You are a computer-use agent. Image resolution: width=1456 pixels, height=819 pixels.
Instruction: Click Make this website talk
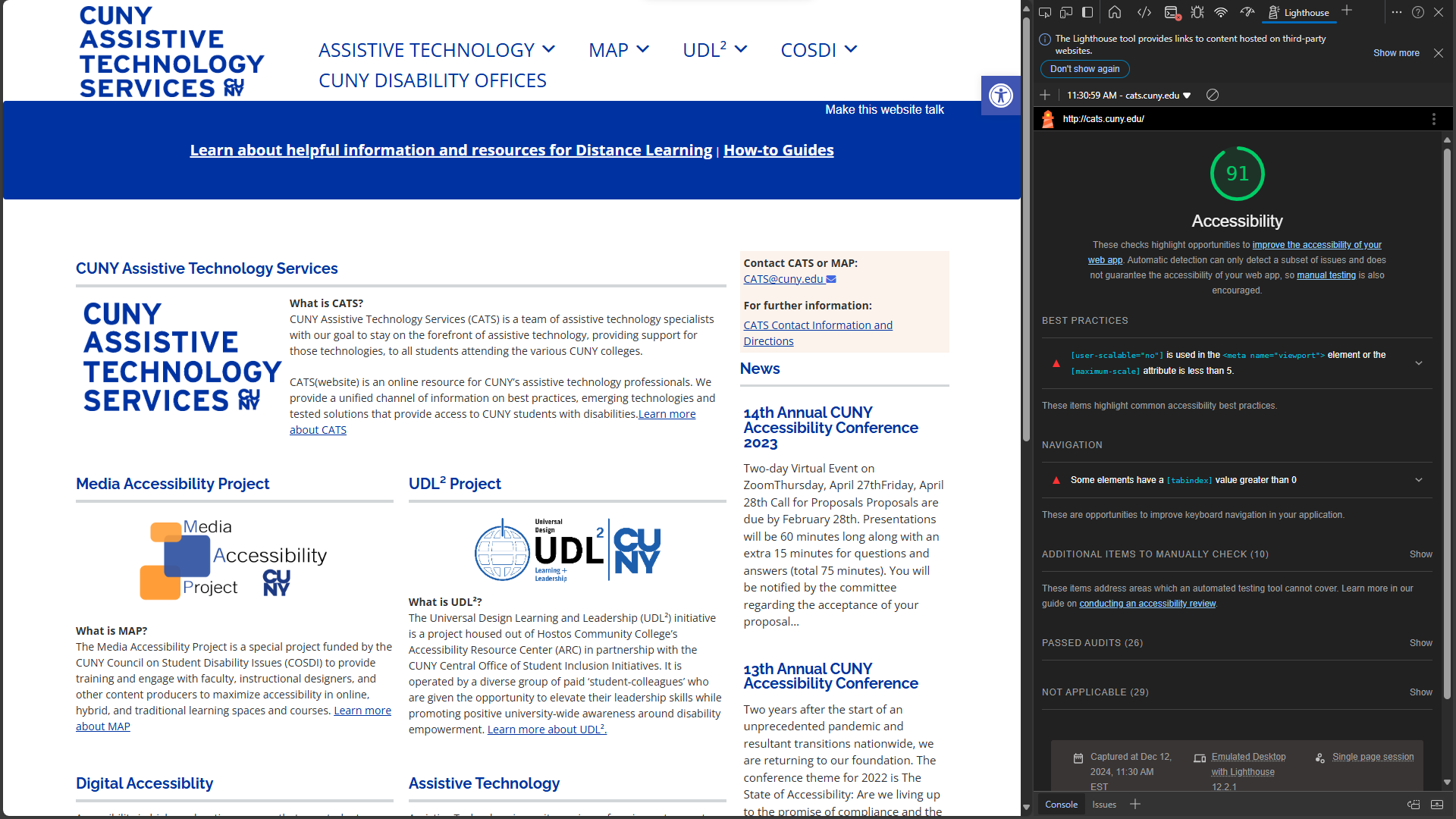[884, 110]
